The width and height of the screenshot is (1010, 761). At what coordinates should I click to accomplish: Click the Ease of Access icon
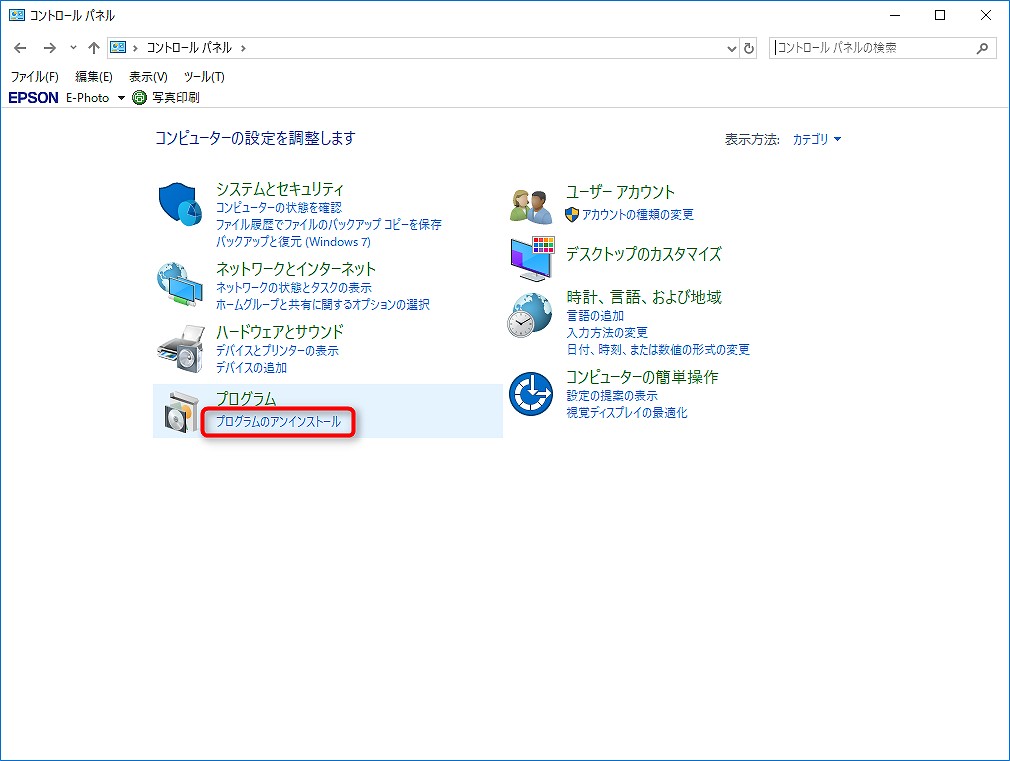[x=531, y=393]
